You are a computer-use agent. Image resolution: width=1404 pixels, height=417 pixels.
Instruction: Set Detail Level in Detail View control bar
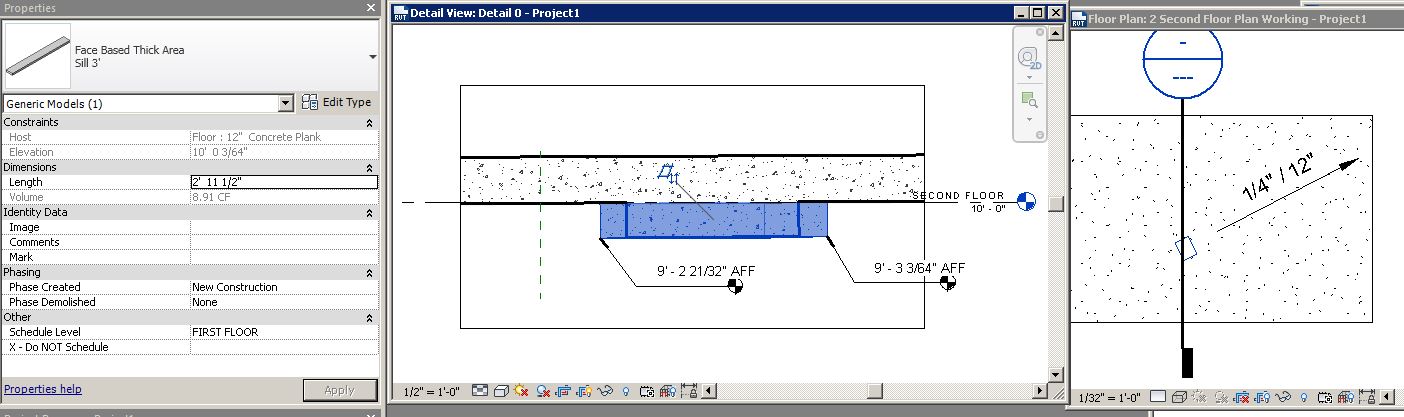[x=480, y=391]
